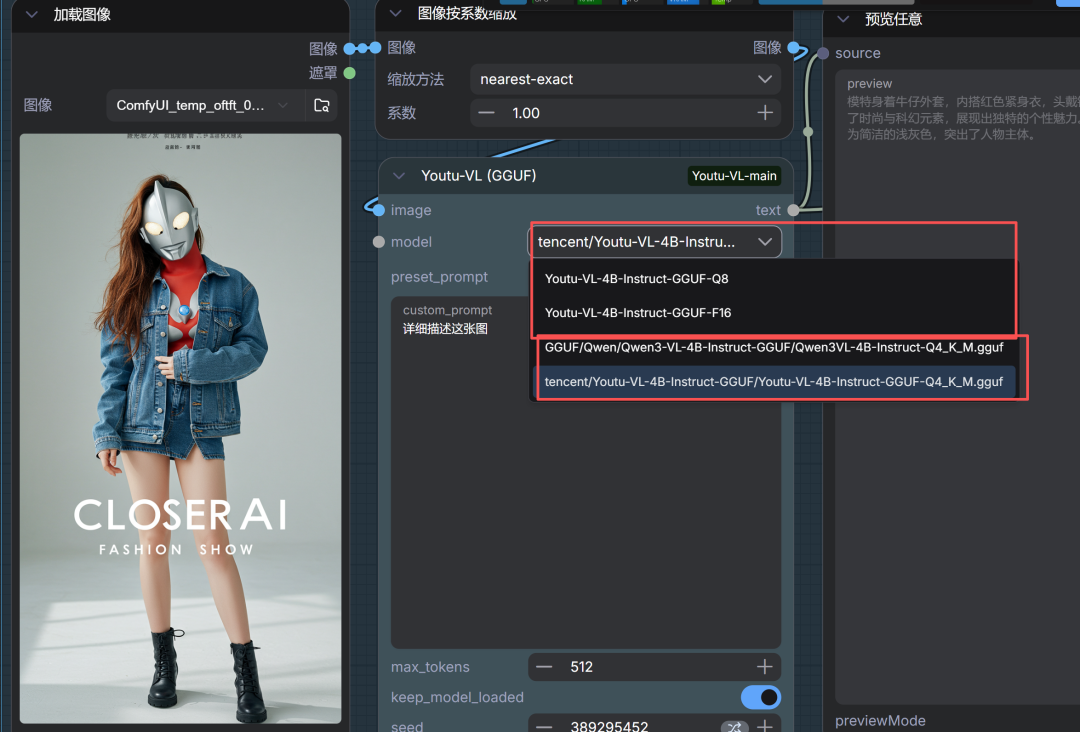1080x732 pixels.
Task: Click the 遮罩 green output socket
Action: [x=350, y=72]
